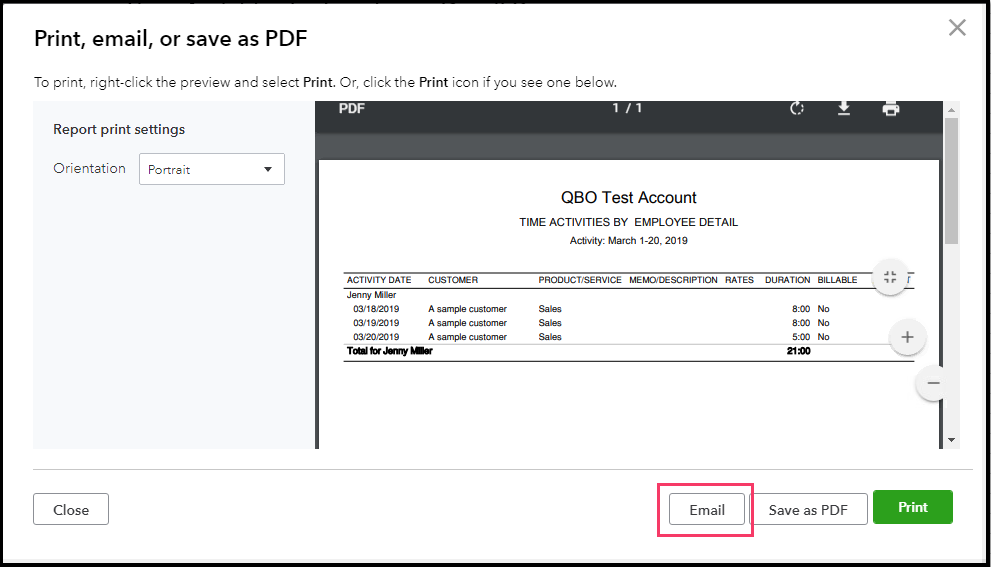Click the PDF page counter 1 / 1

pos(627,108)
